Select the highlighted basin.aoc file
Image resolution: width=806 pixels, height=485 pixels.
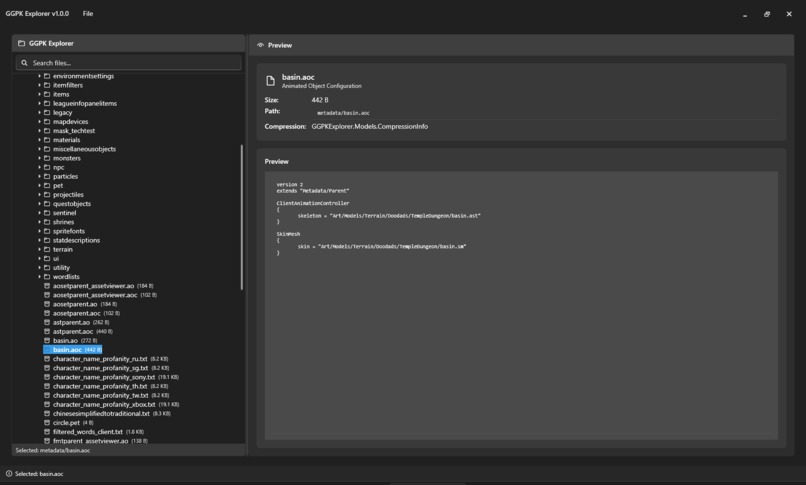tap(72, 349)
